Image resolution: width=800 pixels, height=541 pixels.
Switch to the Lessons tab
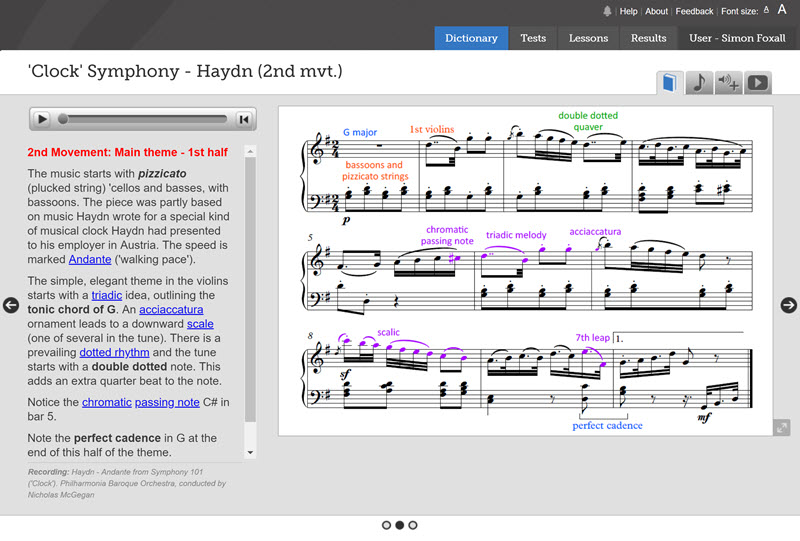(588, 38)
